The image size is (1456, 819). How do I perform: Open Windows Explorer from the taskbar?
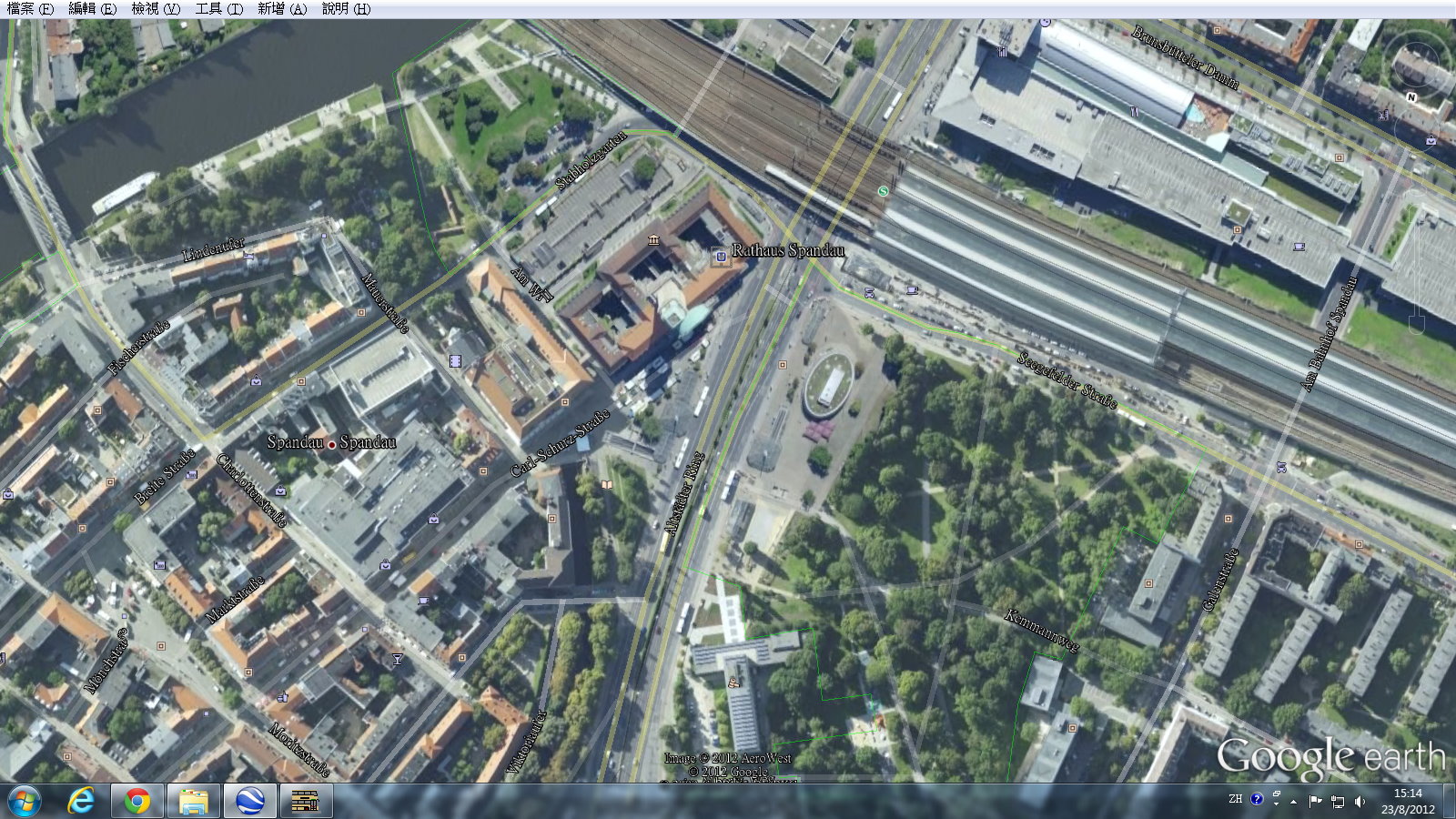[x=194, y=802]
